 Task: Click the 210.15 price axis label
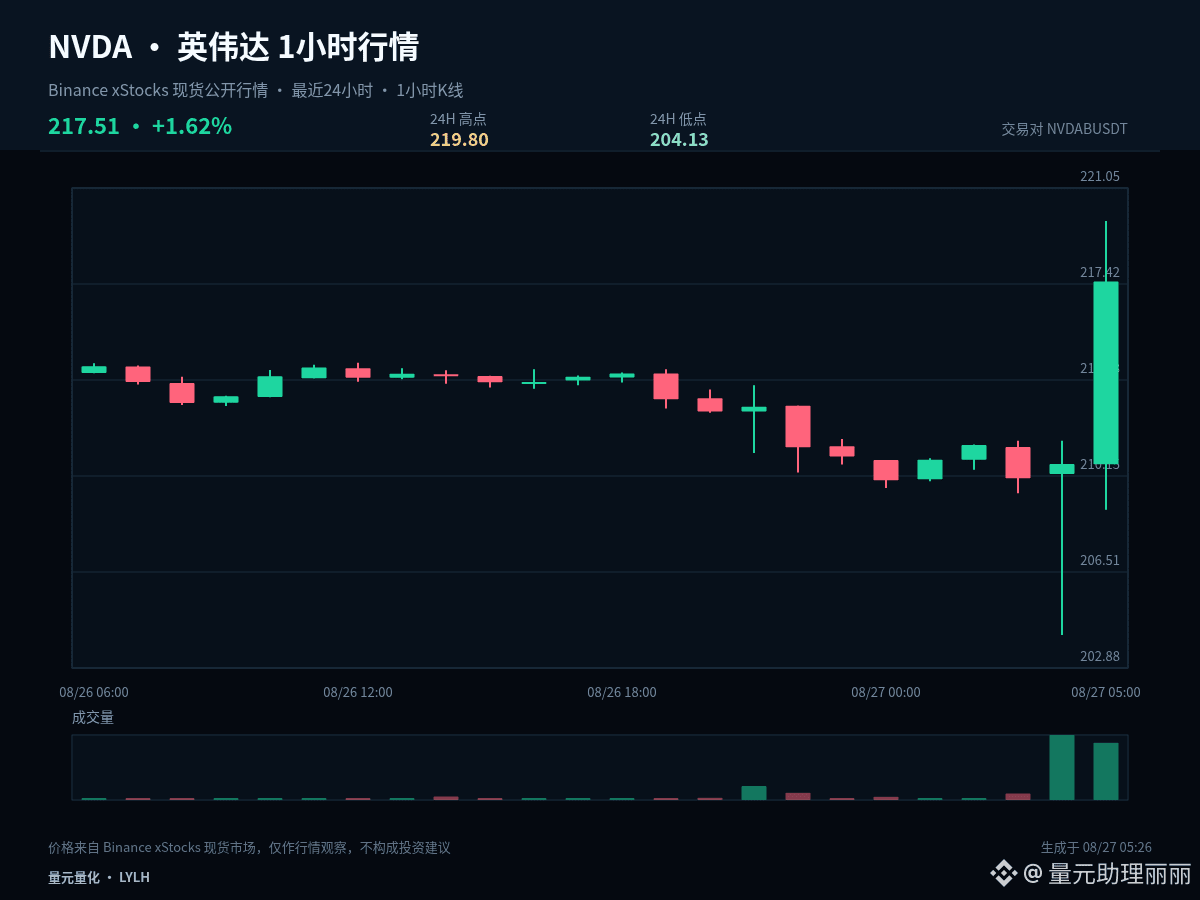point(1100,464)
